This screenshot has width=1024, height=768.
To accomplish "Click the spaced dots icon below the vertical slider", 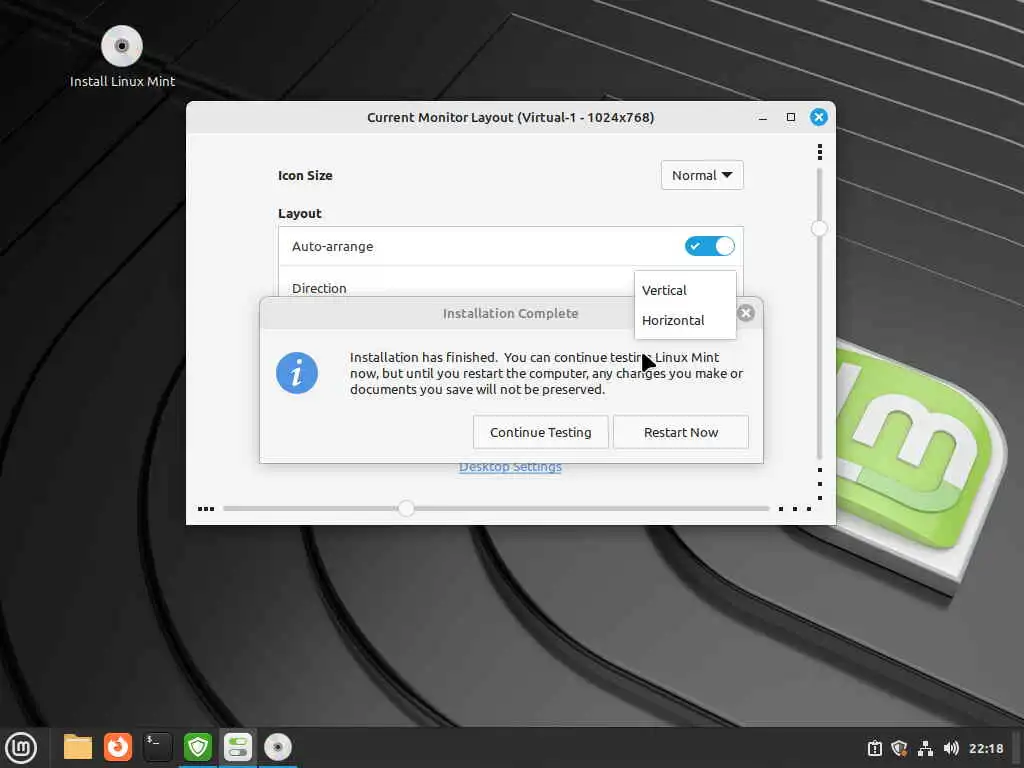I will click(x=820, y=484).
